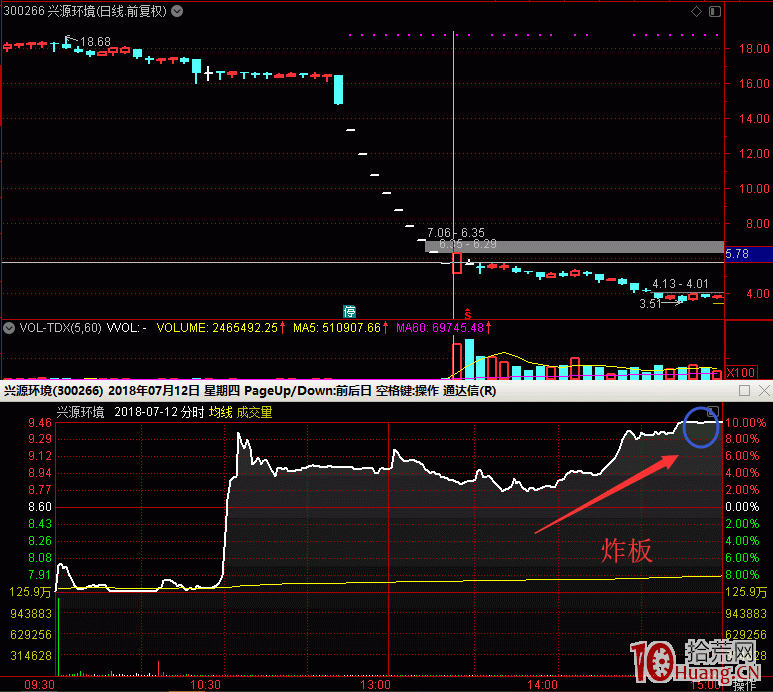The width and height of the screenshot is (773, 692).
Task: Click the 4.00 daily price axis label
Action: [x=758, y=294]
